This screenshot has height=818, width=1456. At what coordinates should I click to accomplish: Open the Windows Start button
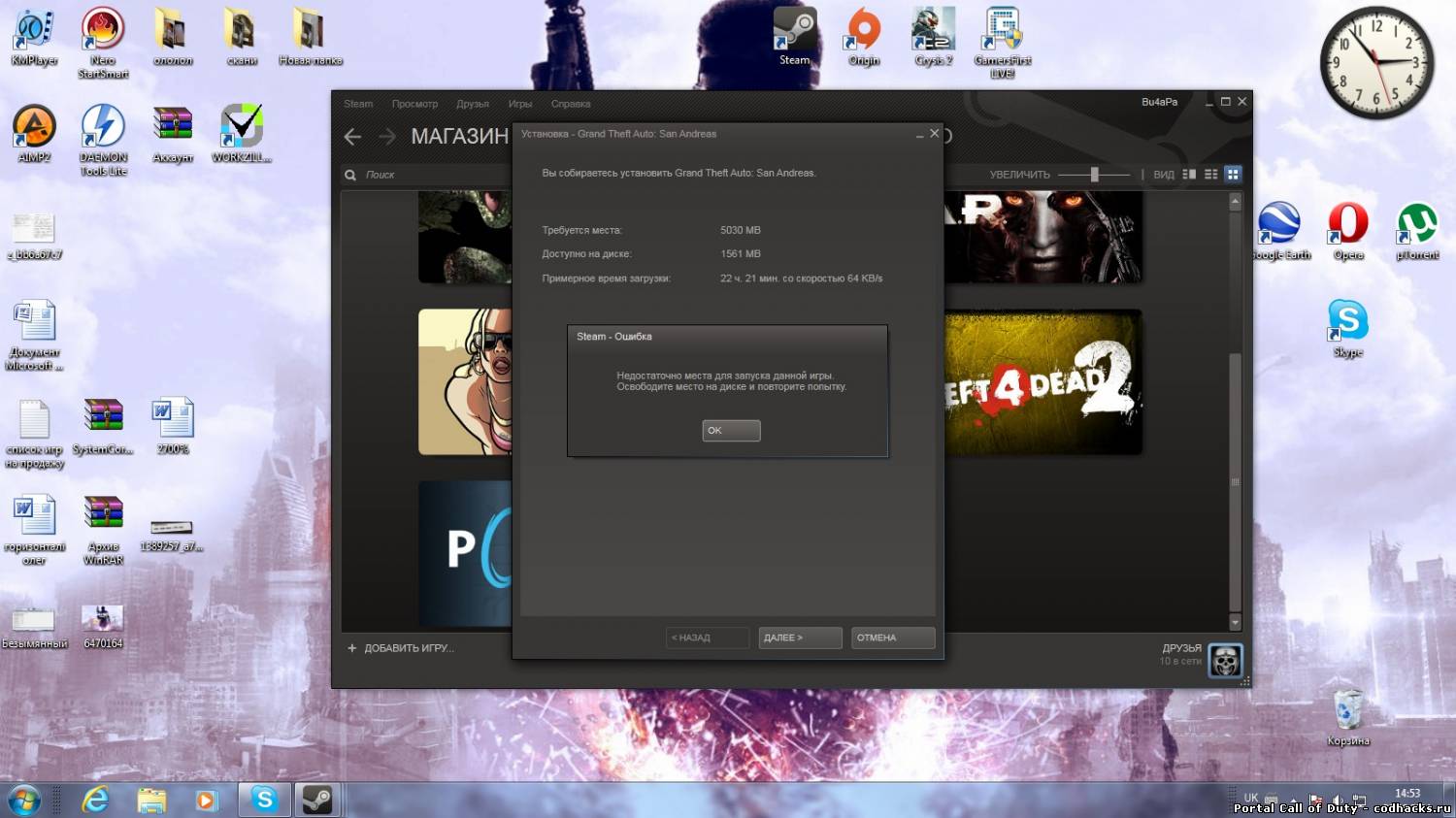(x=24, y=801)
